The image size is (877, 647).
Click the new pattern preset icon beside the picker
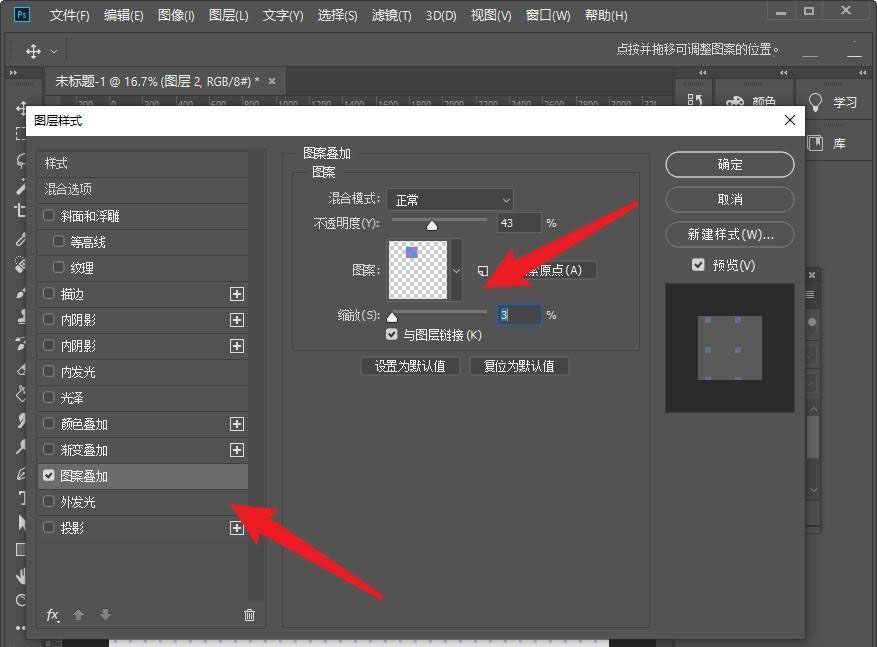[483, 270]
